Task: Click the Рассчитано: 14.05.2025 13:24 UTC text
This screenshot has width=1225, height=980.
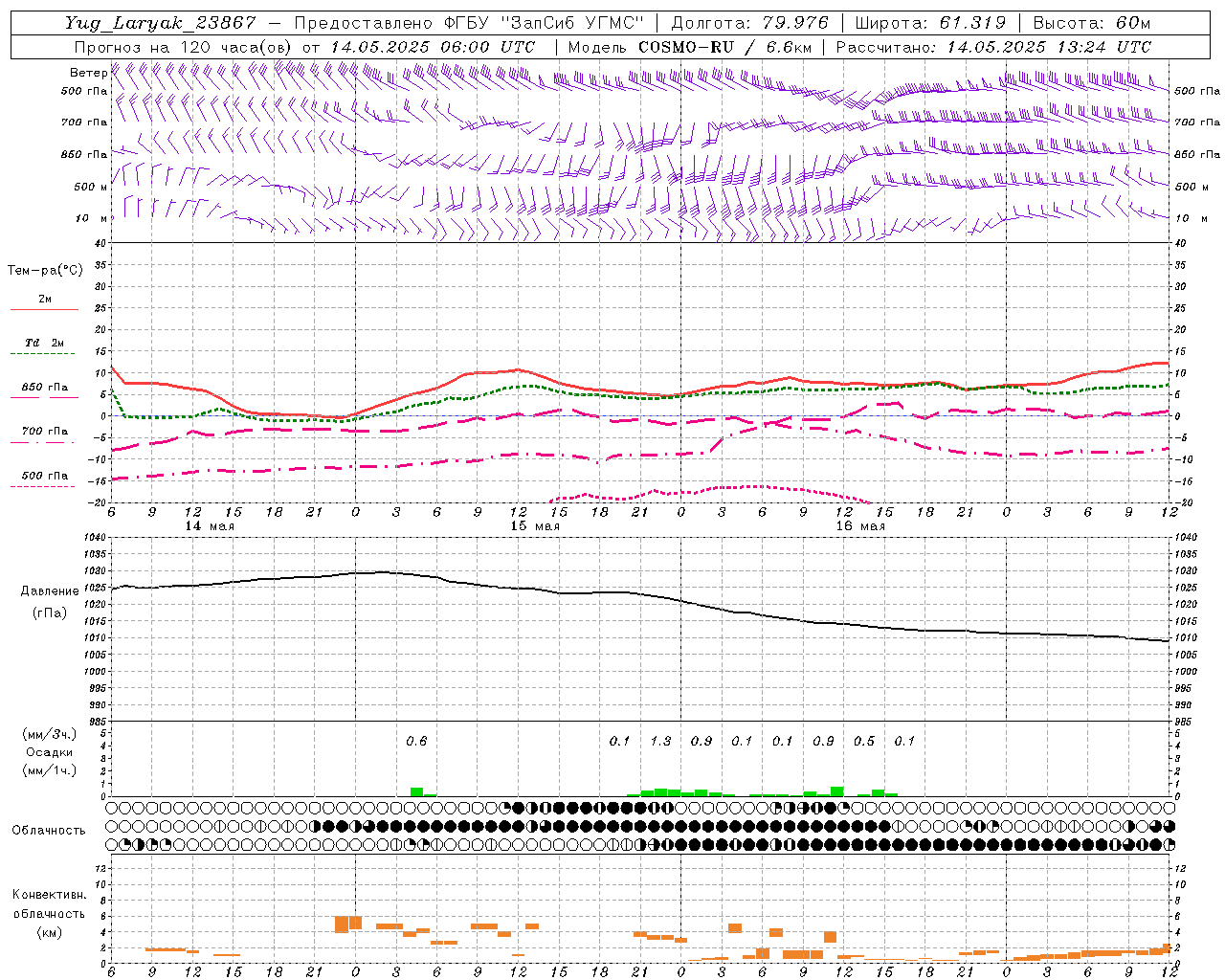Action: click(993, 47)
